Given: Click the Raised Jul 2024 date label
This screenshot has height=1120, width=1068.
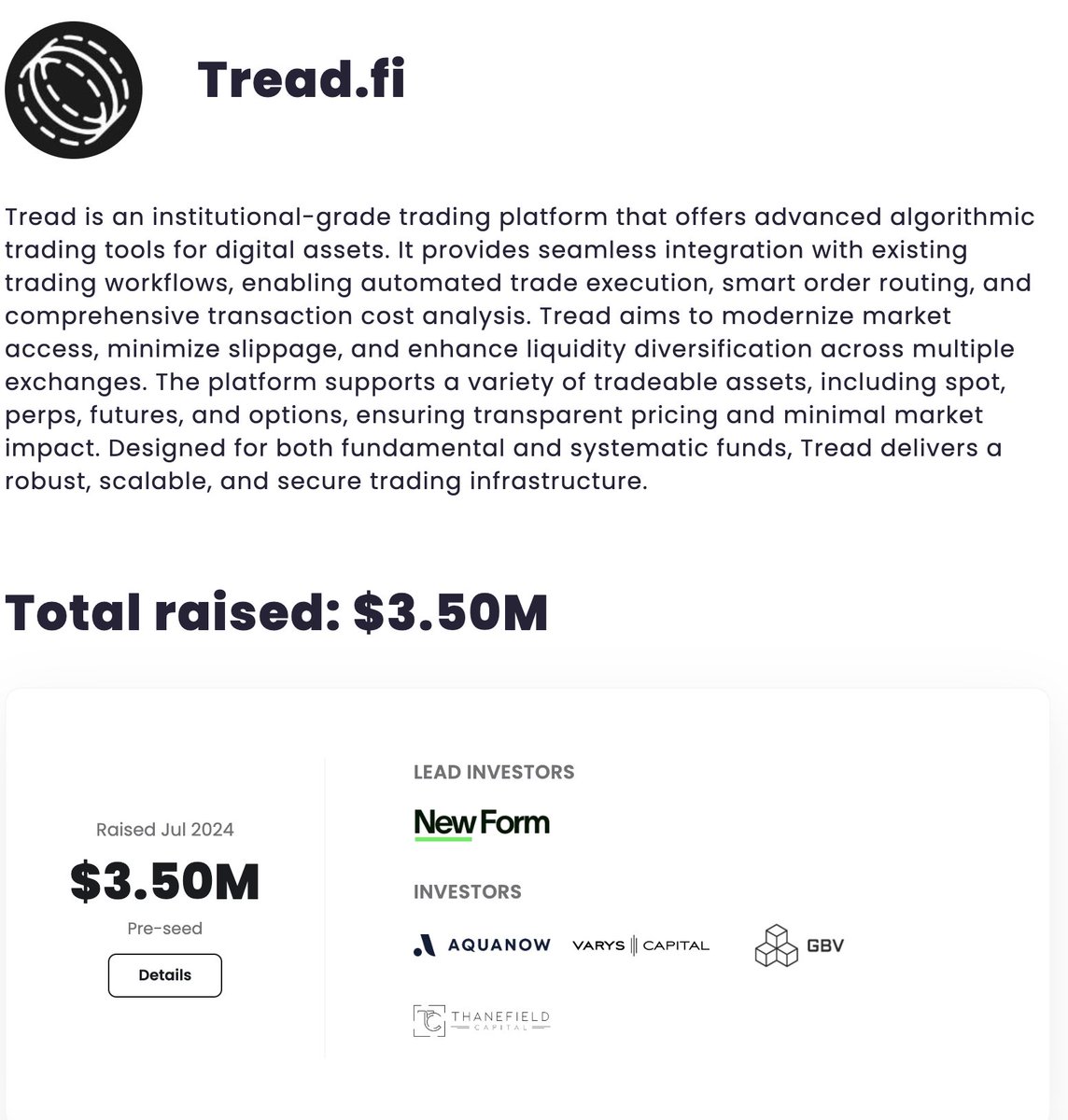Looking at the screenshot, I should pyautogui.click(x=165, y=830).
